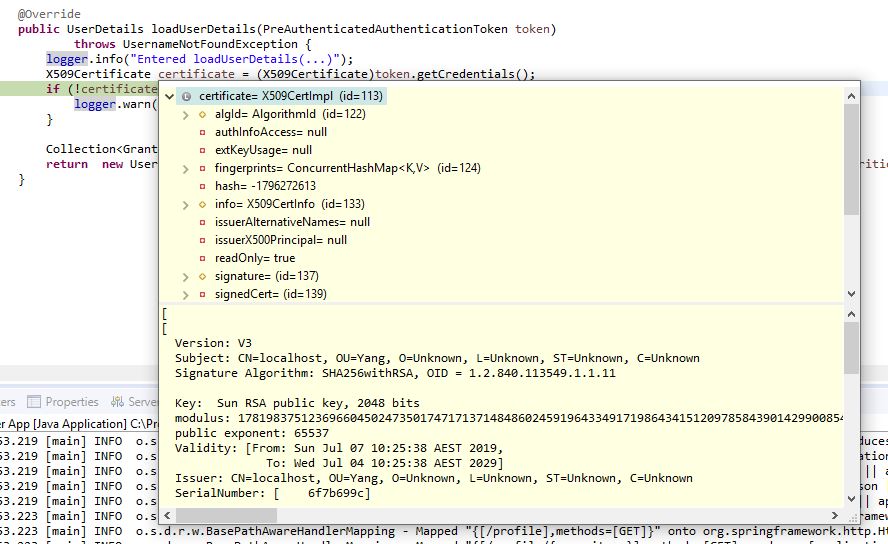
Task: Expand the signedCert field node
Action: coord(186,294)
